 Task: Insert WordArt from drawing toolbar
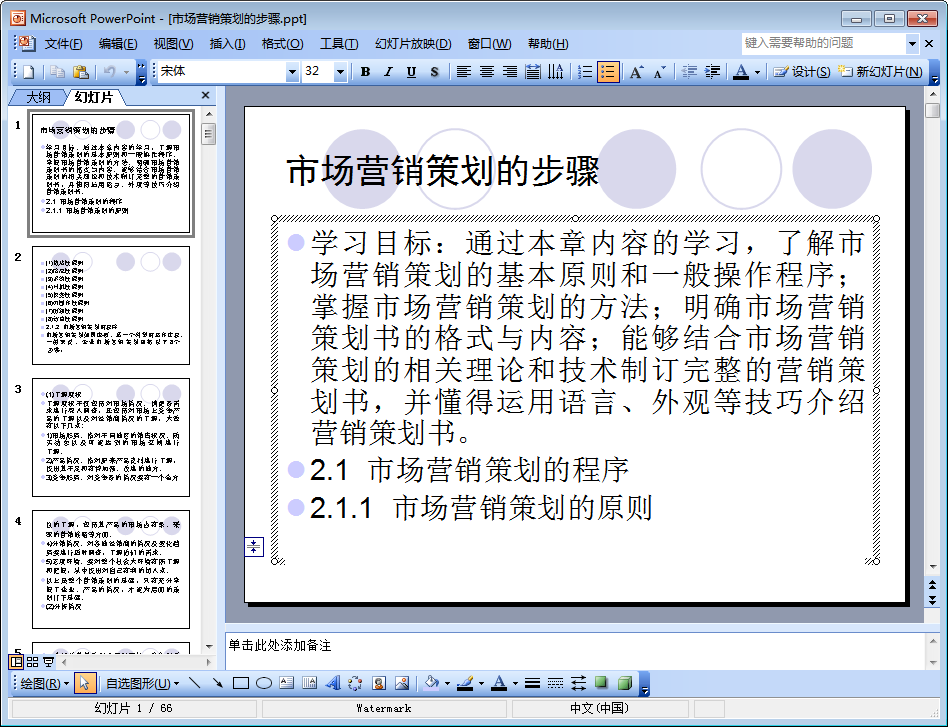click(333, 683)
